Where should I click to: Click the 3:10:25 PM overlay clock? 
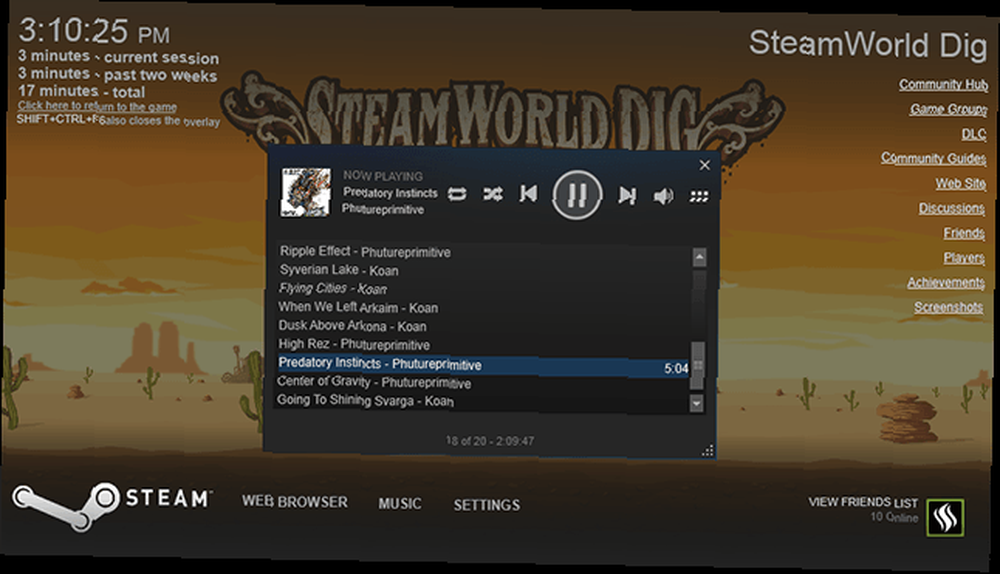(94, 31)
